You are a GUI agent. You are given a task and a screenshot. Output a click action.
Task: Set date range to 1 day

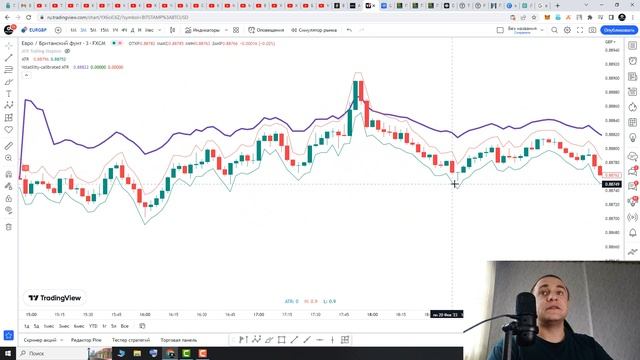click(27, 326)
